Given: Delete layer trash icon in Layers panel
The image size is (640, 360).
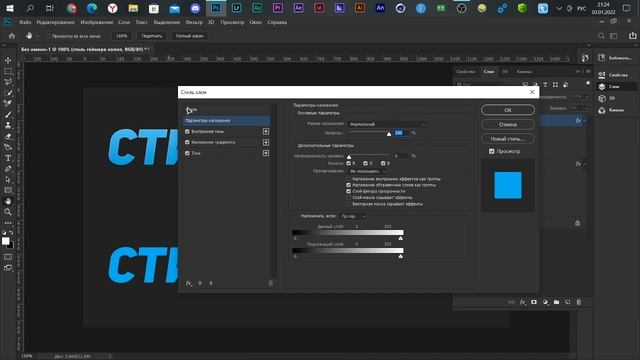Looking at the screenshot, I should click(579, 302).
